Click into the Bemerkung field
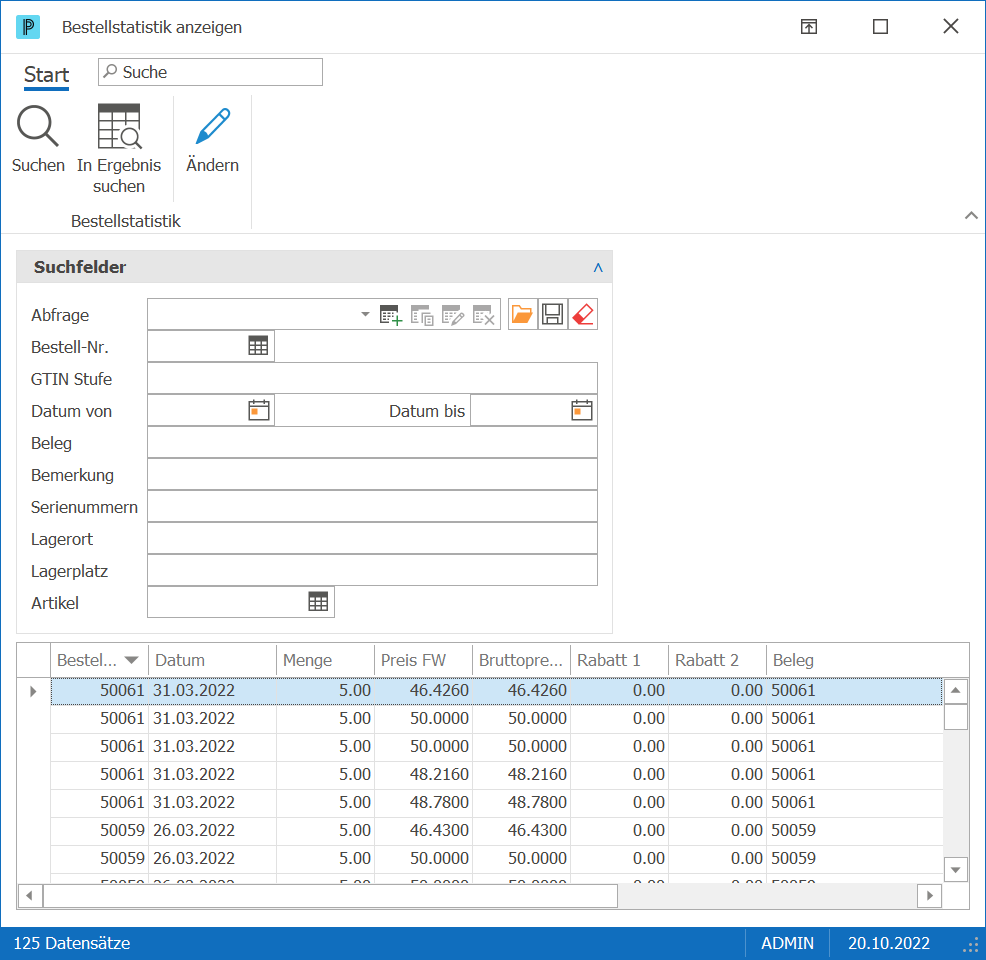 coord(372,475)
